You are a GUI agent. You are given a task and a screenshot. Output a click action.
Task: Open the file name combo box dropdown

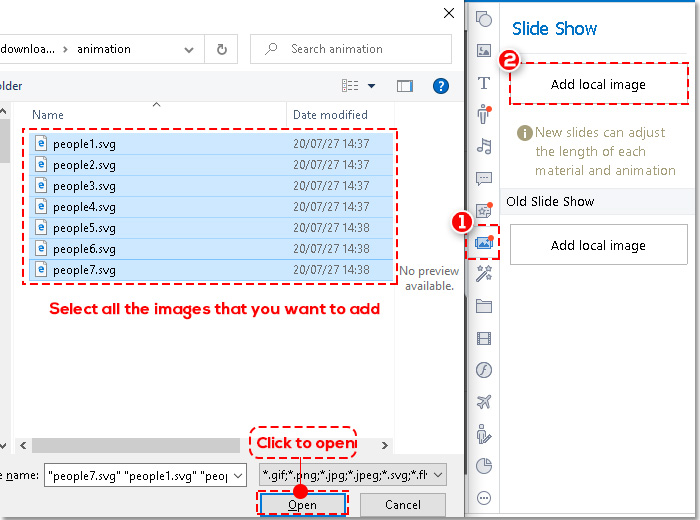238,476
